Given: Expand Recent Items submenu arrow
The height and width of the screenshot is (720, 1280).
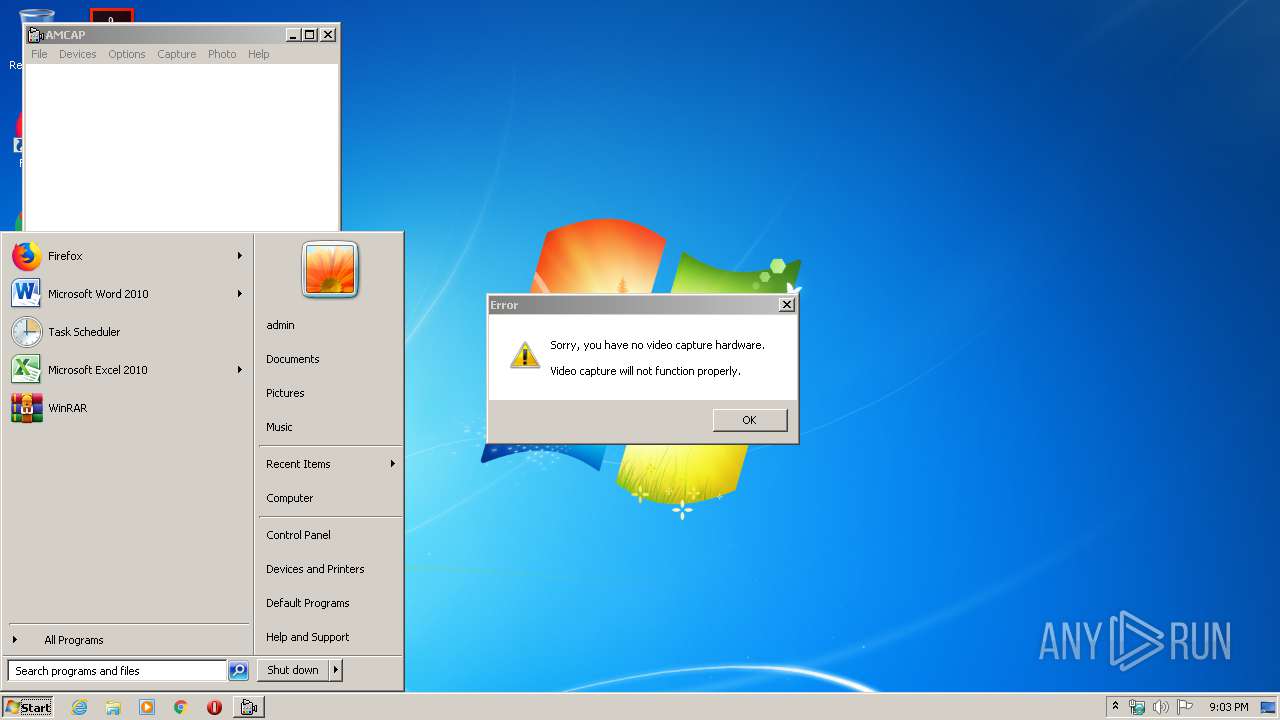Looking at the screenshot, I should tap(392, 464).
